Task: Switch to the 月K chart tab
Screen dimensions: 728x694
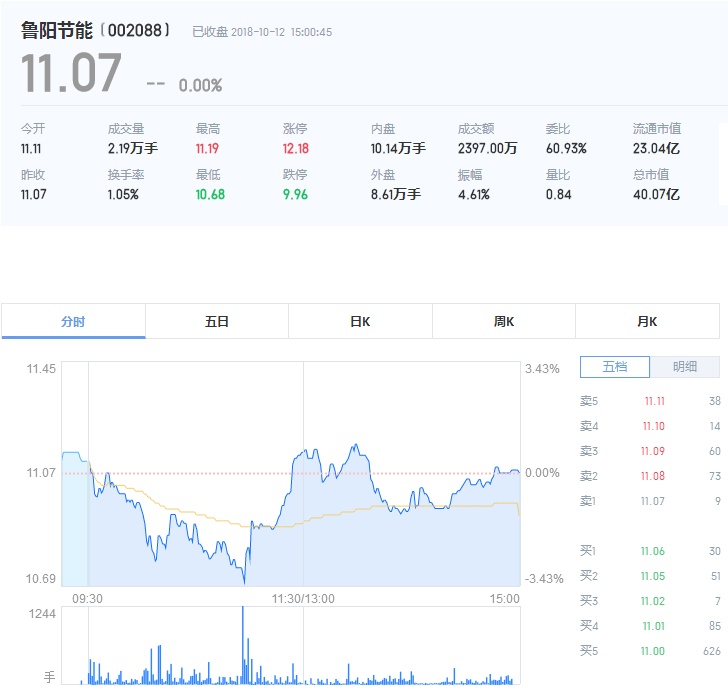Action: pyautogui.click(x=647, y=322)
